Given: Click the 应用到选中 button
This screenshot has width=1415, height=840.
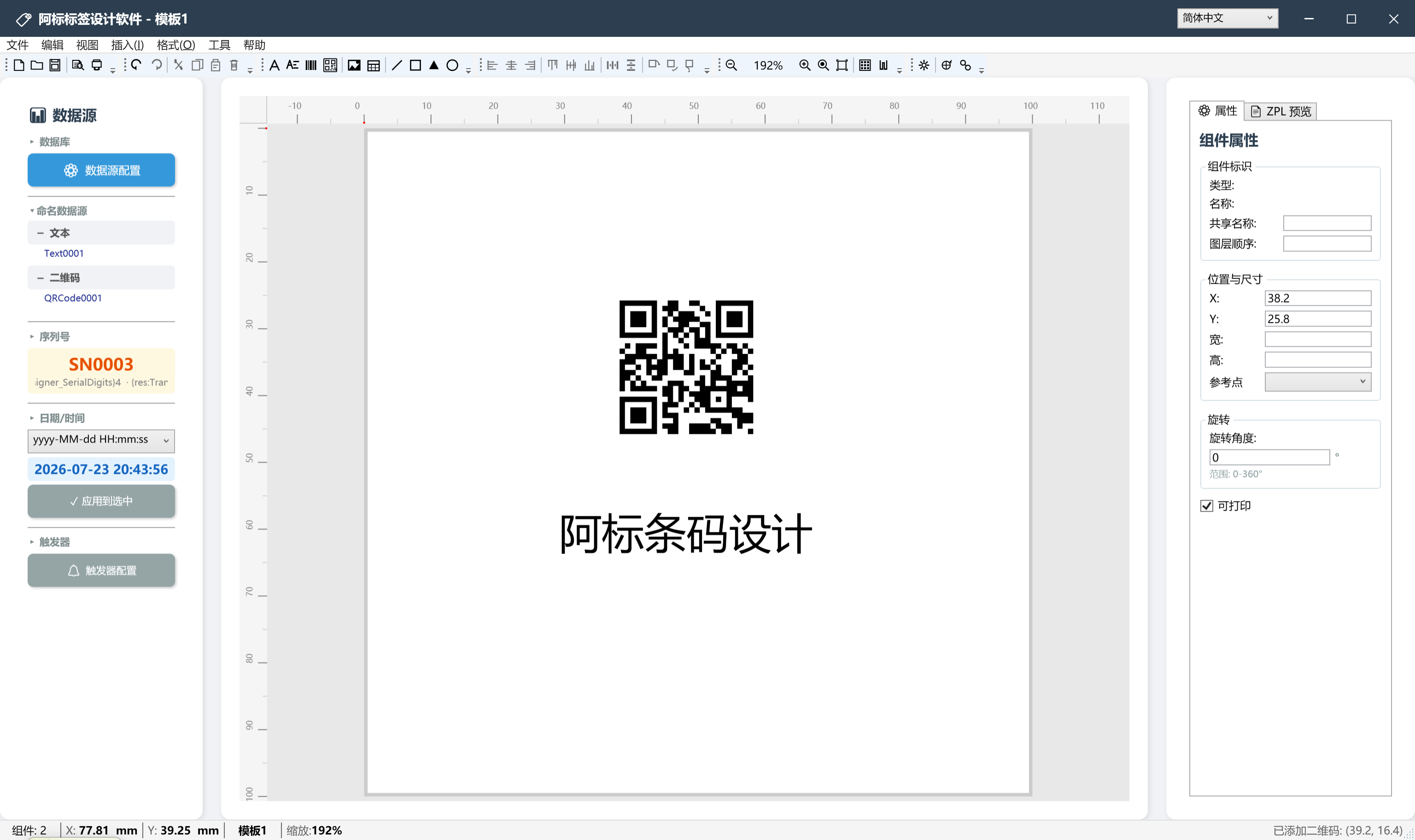Looking at the screenshot, I should (x=101, y=501).
